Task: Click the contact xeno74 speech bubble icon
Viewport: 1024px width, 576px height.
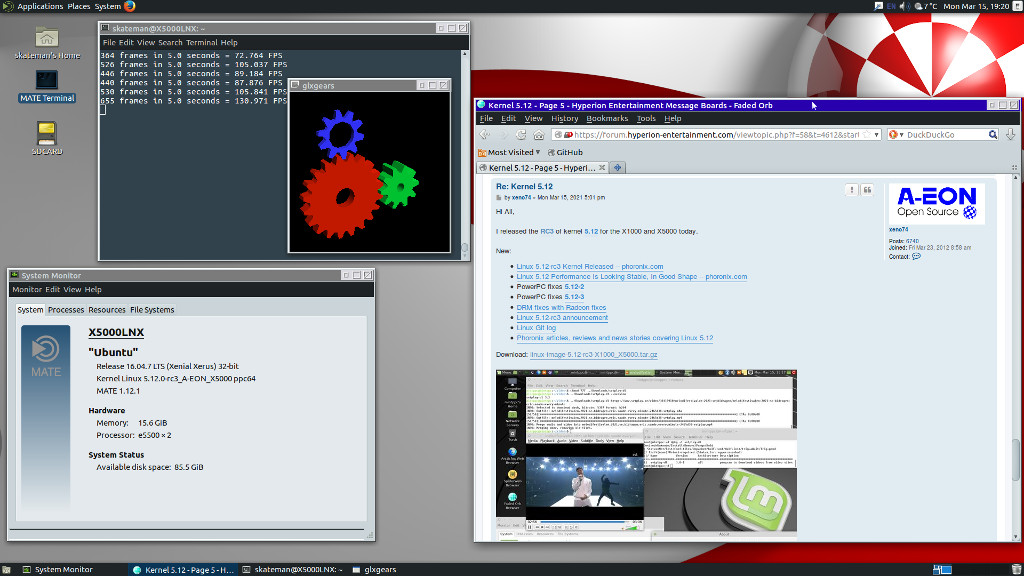Action: click(x=916, y=257)
